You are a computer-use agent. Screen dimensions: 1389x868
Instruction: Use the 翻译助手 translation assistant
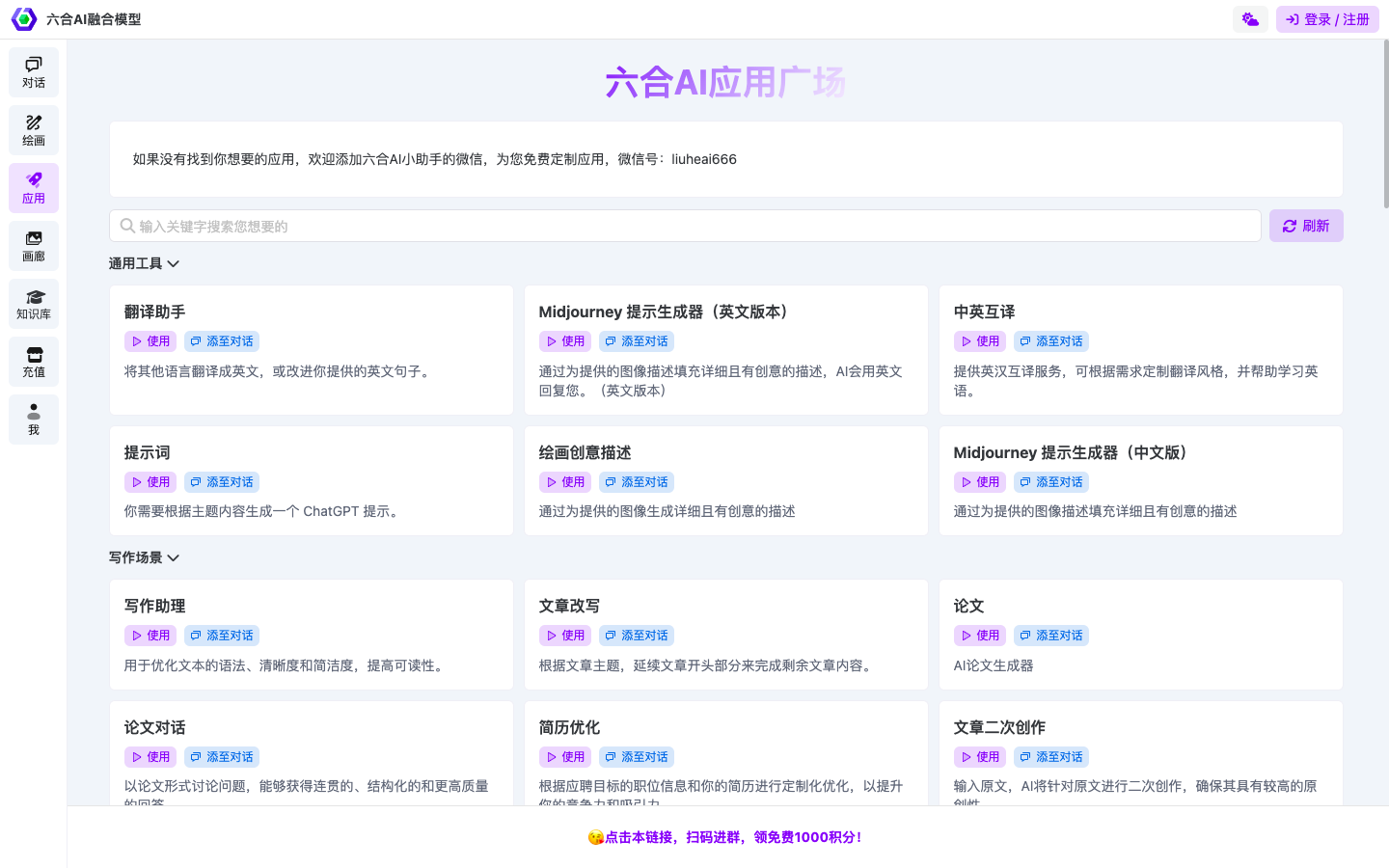[150, 340]
